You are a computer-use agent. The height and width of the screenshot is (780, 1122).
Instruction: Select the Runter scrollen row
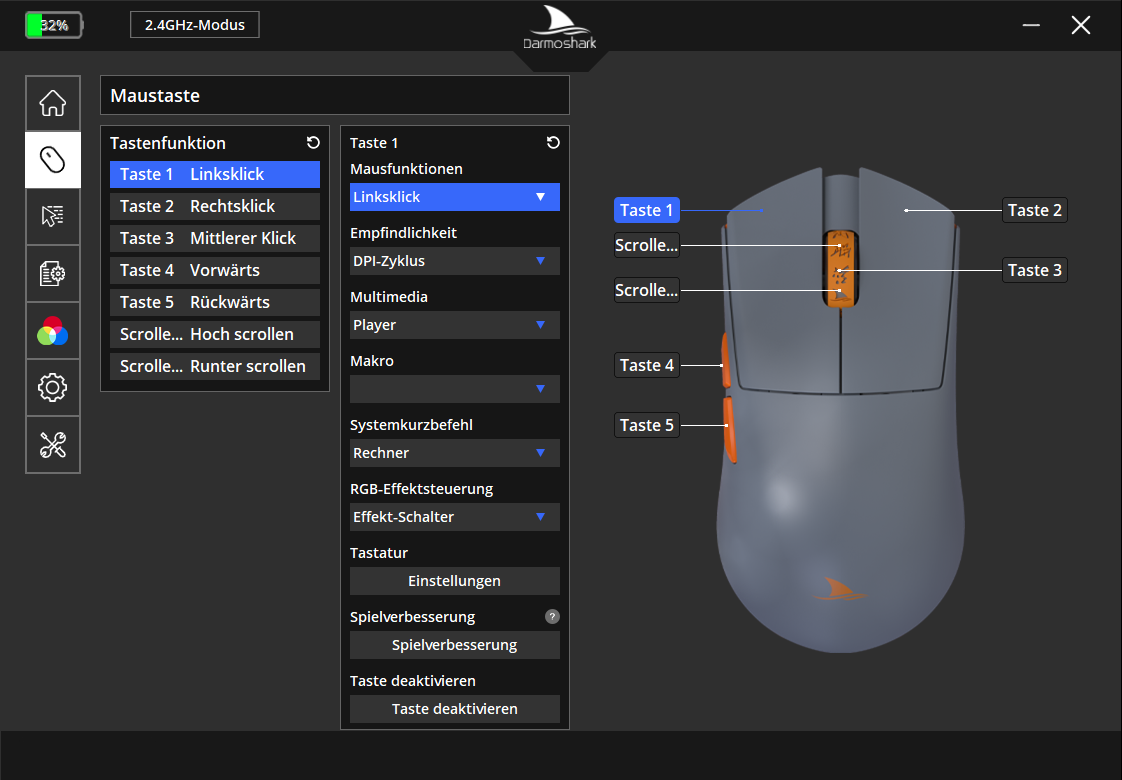point(215,366)
